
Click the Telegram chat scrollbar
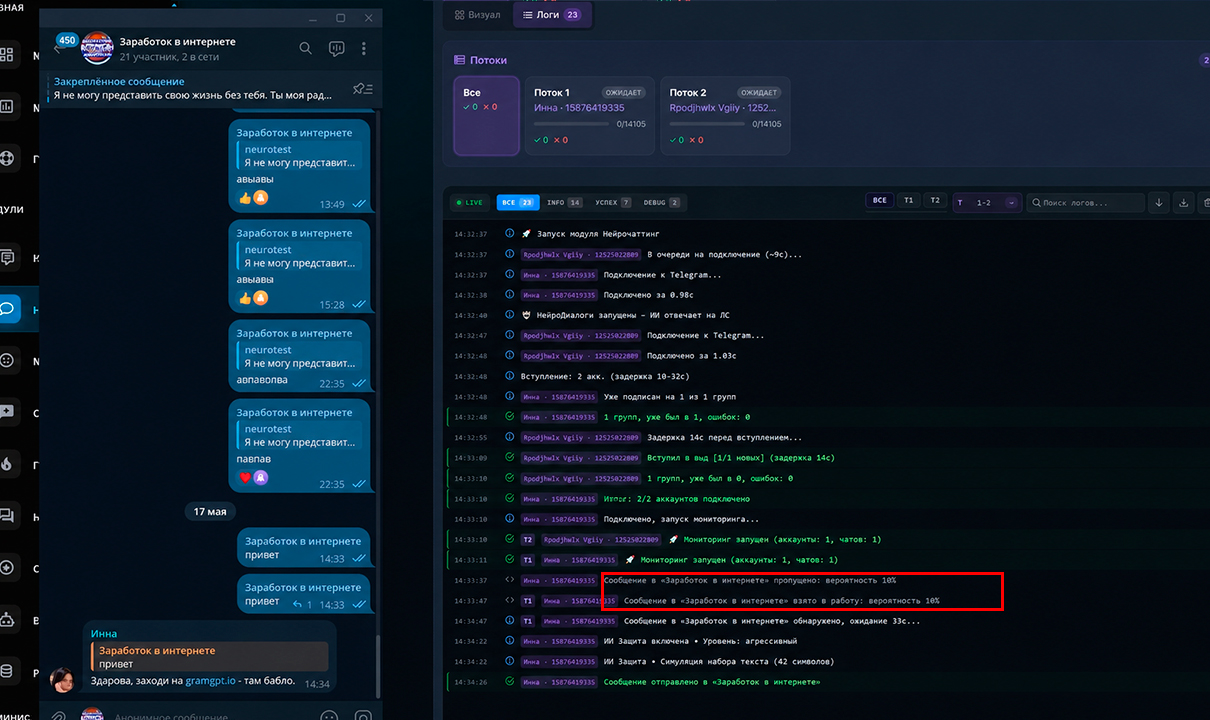378,665
